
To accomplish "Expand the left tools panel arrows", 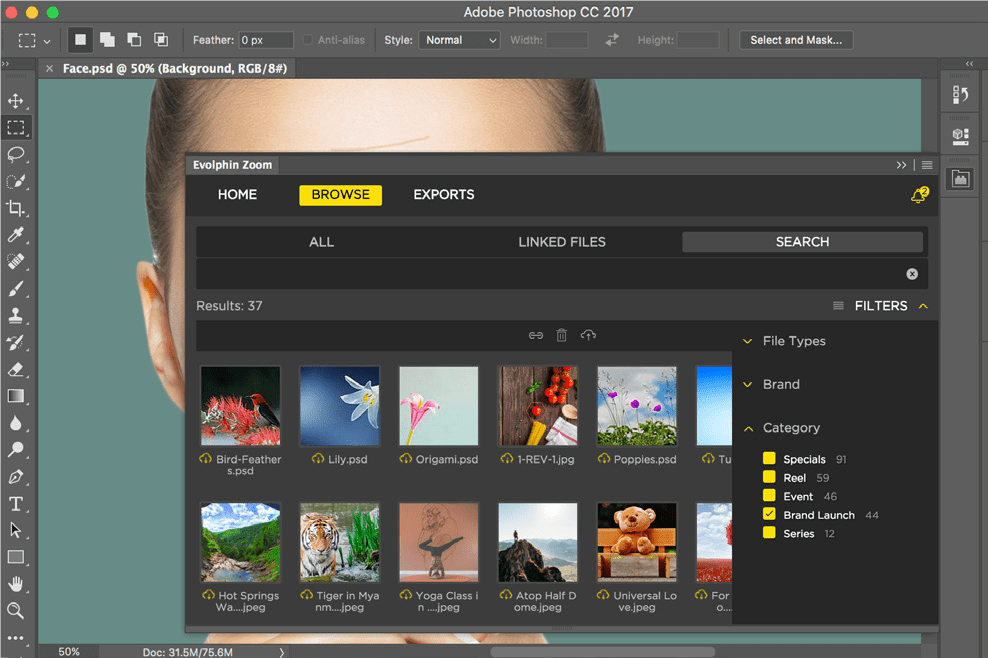I will (5, 64).
